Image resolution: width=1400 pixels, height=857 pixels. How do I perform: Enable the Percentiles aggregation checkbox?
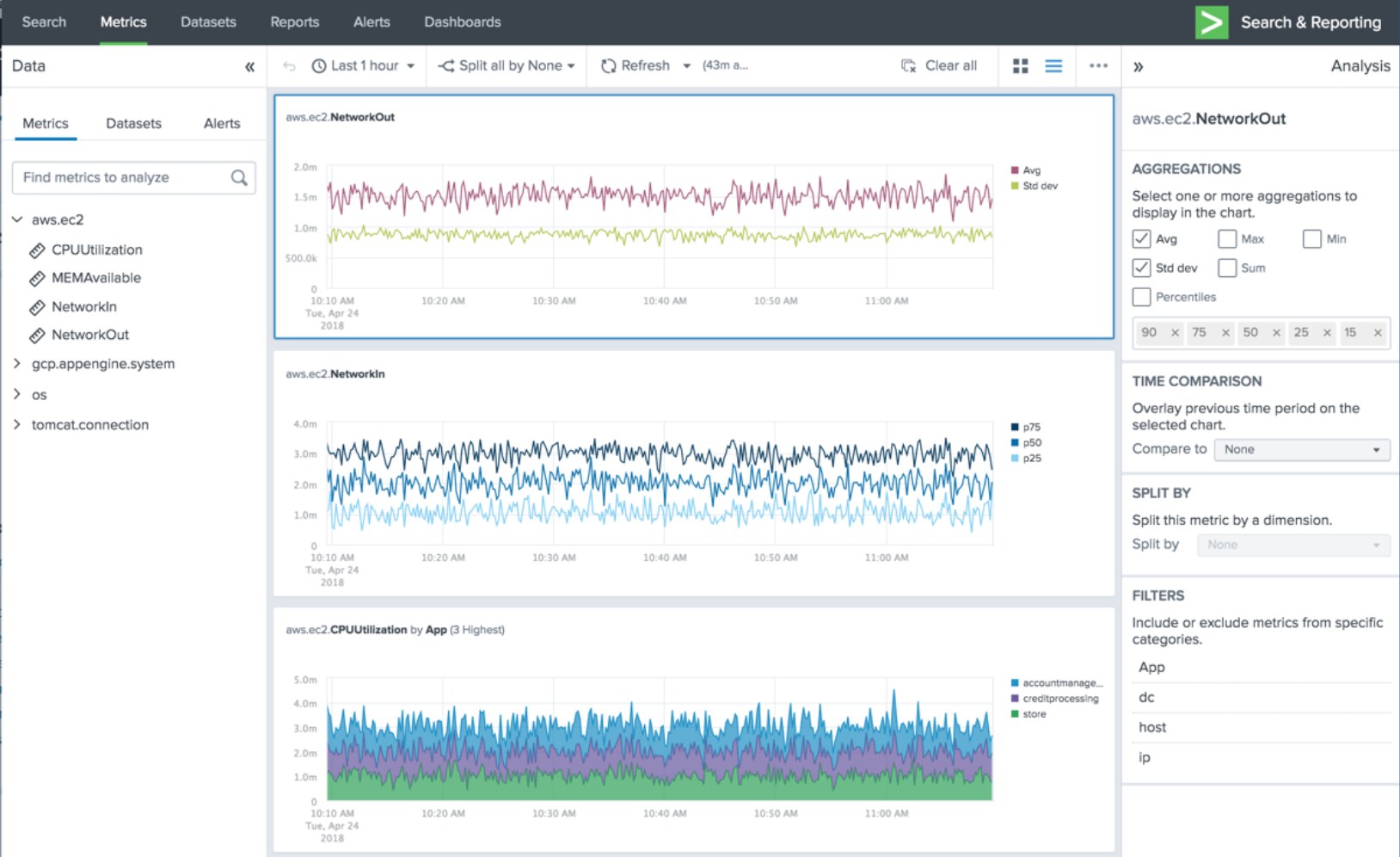(1141, 297)
